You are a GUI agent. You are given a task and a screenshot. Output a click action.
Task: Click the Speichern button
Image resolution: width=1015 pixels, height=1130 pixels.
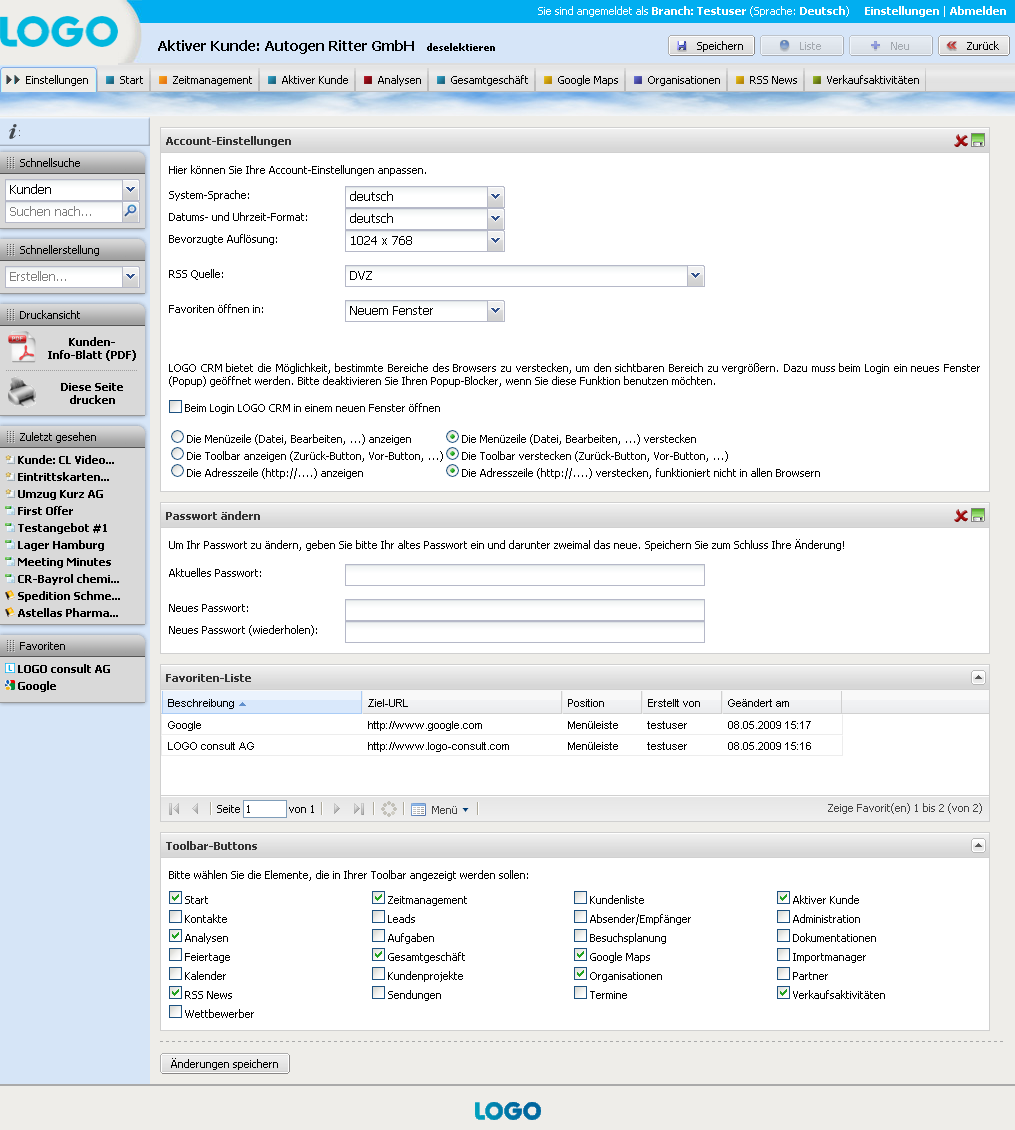(x=711, y=46)
